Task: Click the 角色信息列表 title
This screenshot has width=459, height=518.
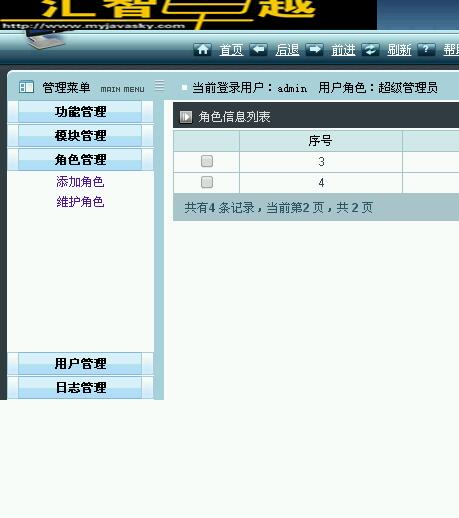Action: tap(234, 117)
